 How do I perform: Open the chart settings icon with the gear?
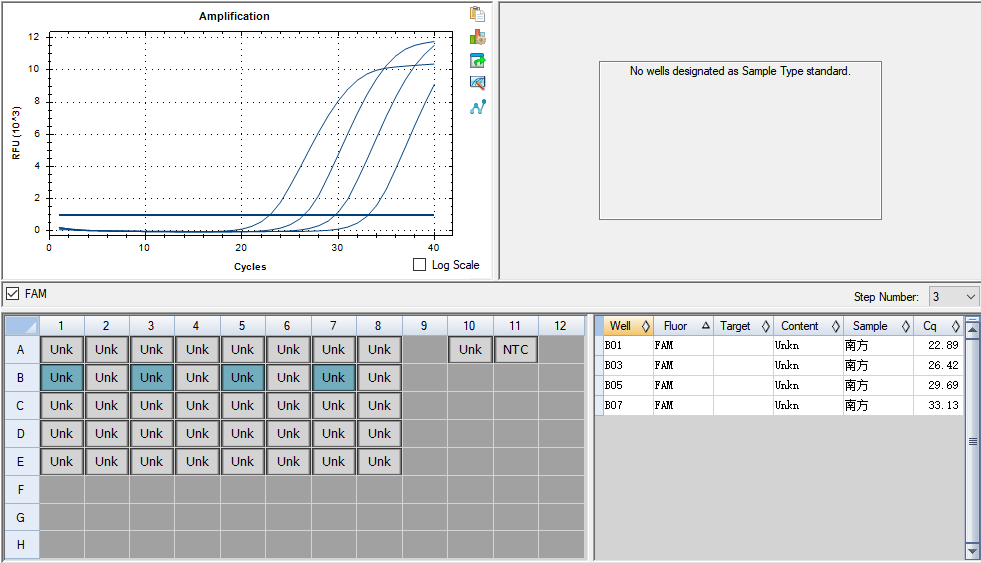click(477, 37)
